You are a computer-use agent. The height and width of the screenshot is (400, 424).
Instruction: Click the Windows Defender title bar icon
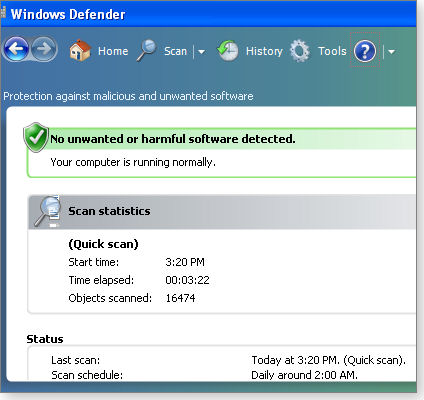coord(3,12)
